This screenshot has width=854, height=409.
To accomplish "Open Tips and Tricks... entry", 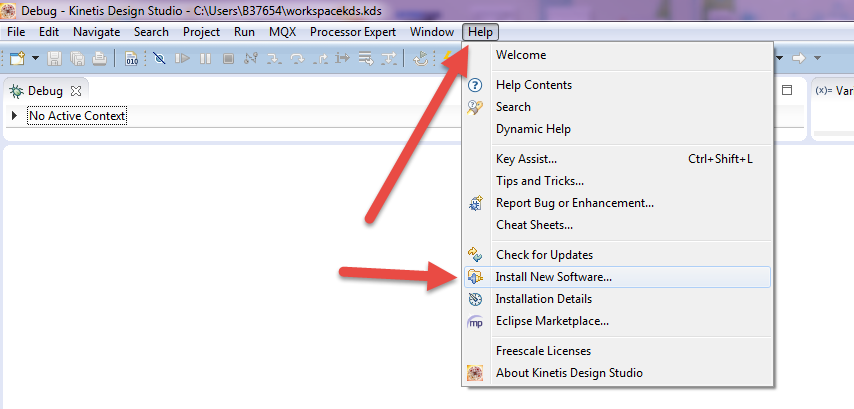I will tap(617, 181).
